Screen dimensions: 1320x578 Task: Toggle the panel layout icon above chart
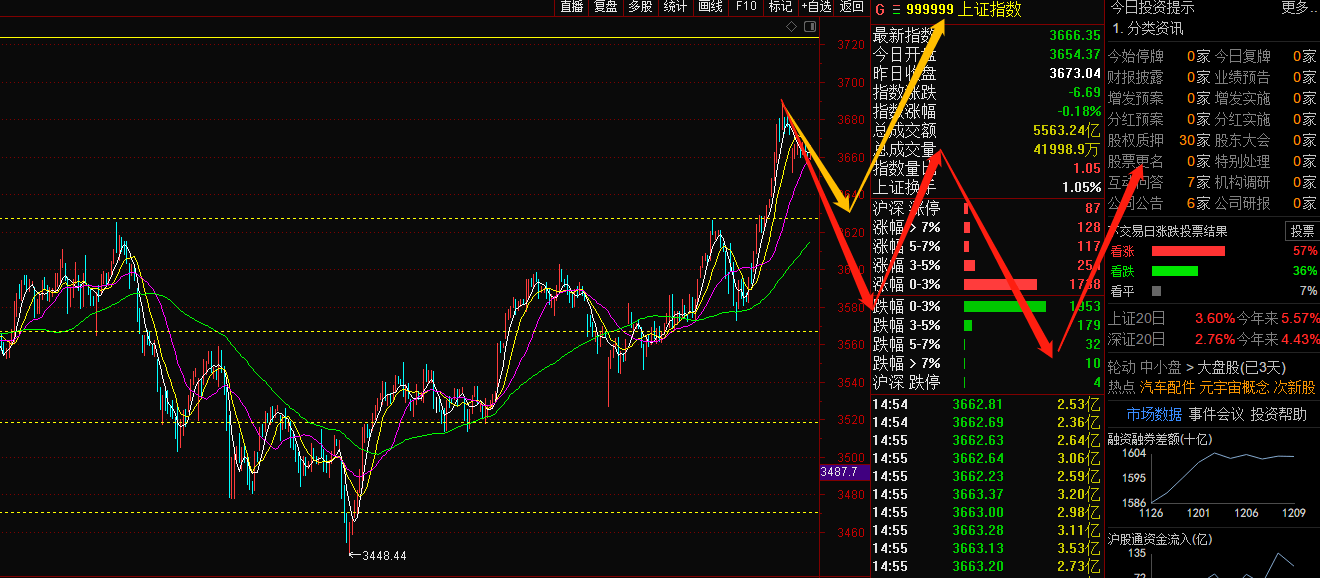pyautogui.click(x=808, y=28)
